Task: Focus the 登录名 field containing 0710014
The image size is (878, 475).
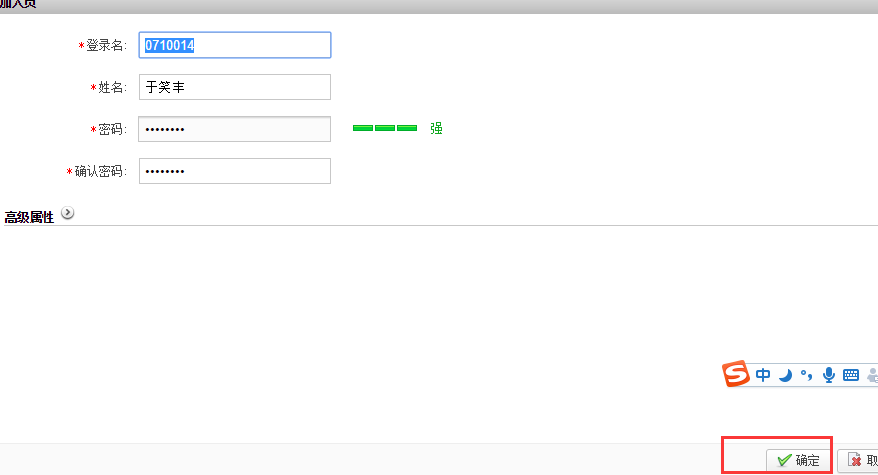Action: click(234, 45)
